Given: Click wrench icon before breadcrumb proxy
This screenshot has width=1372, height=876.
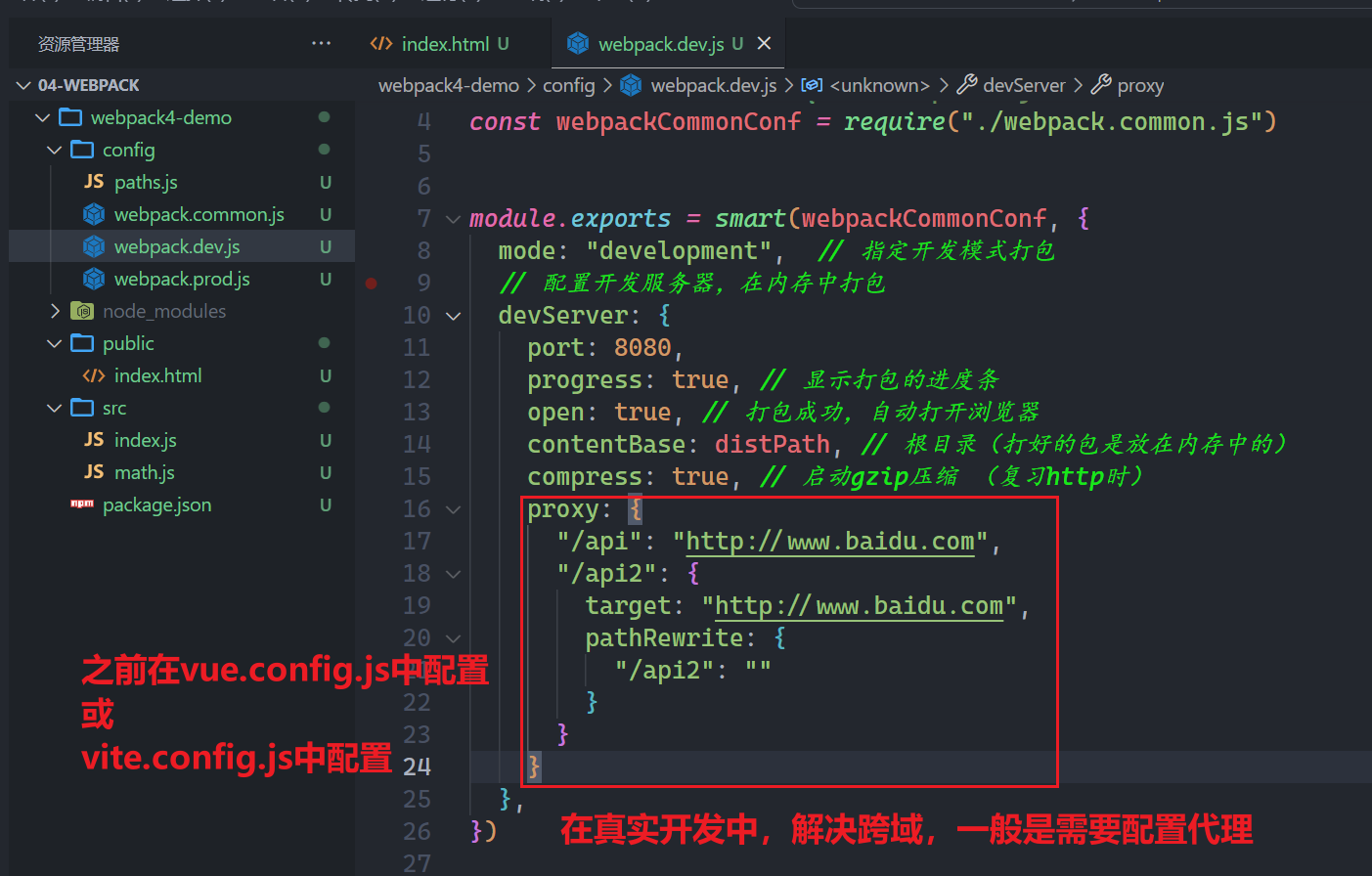Looking at the screenshot, I should coord(1101,85).
